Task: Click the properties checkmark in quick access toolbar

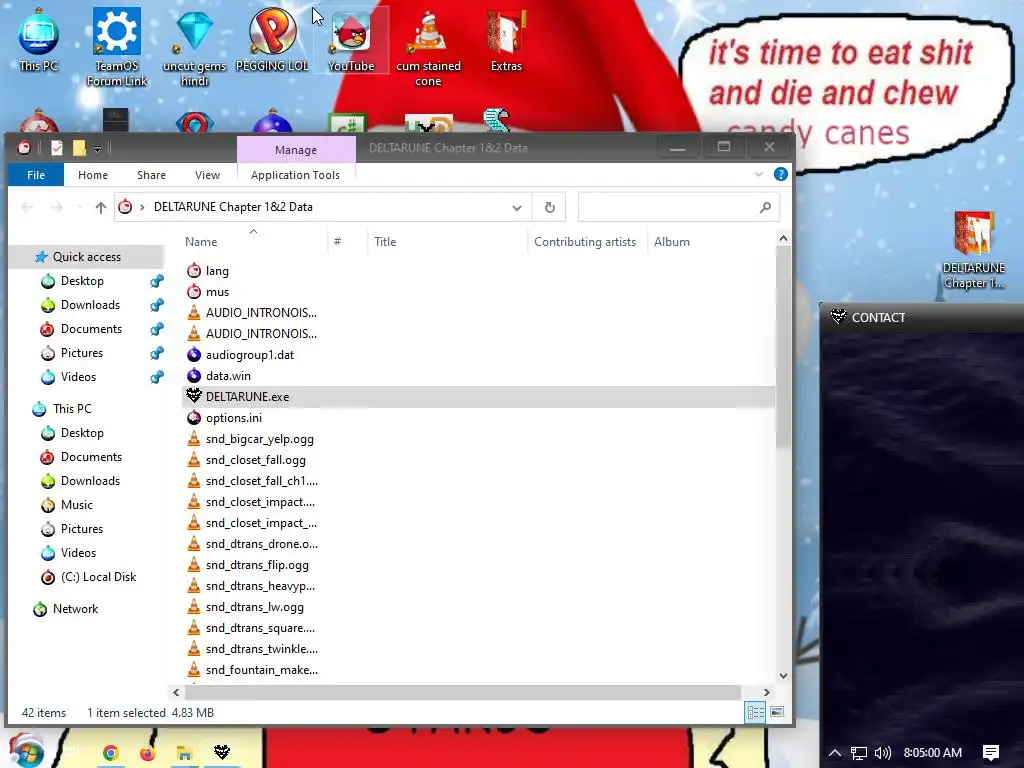Action: 57,148
